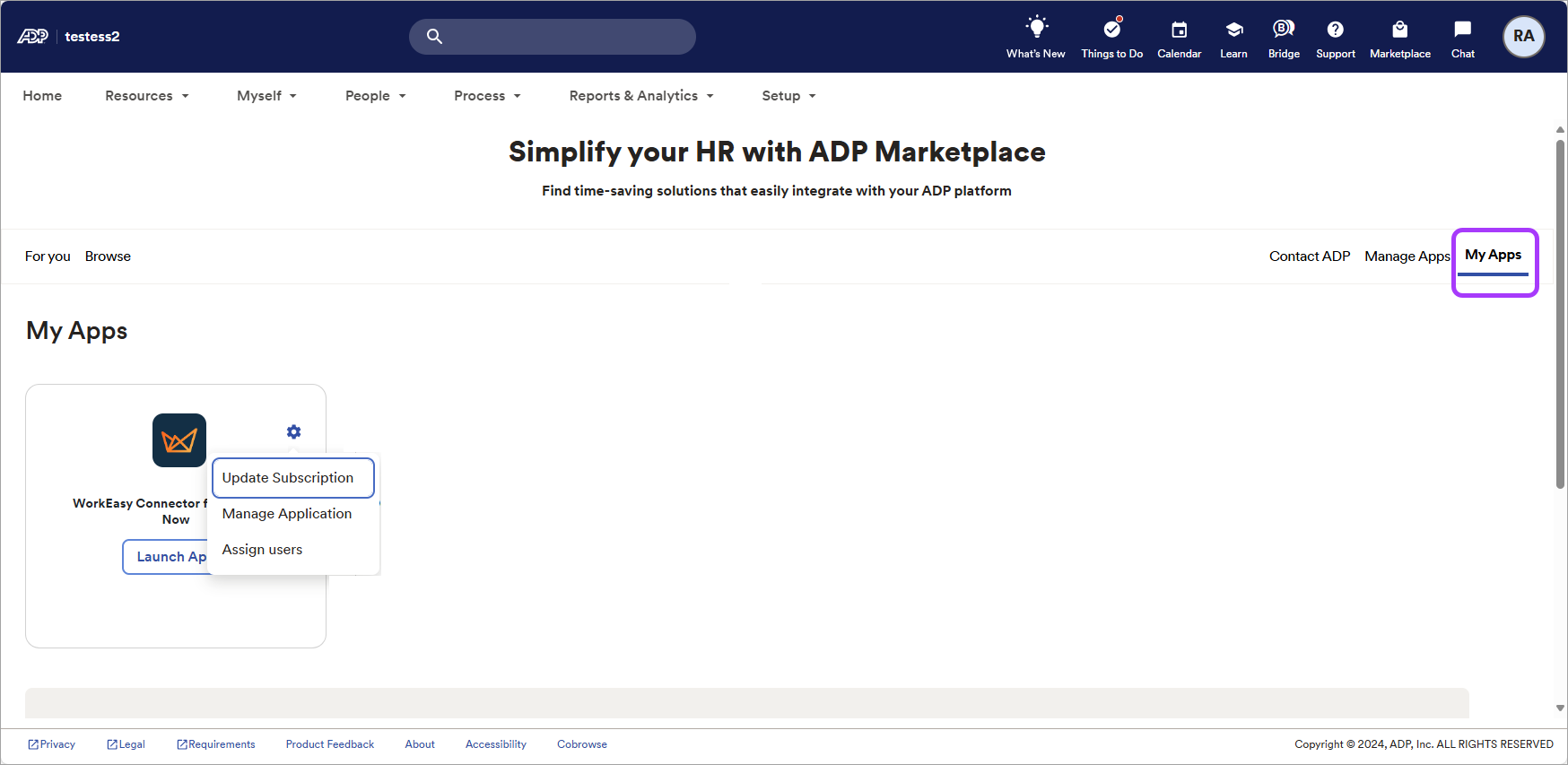
Task: Click Contact ADP link
Action: tap(1310, 256)
